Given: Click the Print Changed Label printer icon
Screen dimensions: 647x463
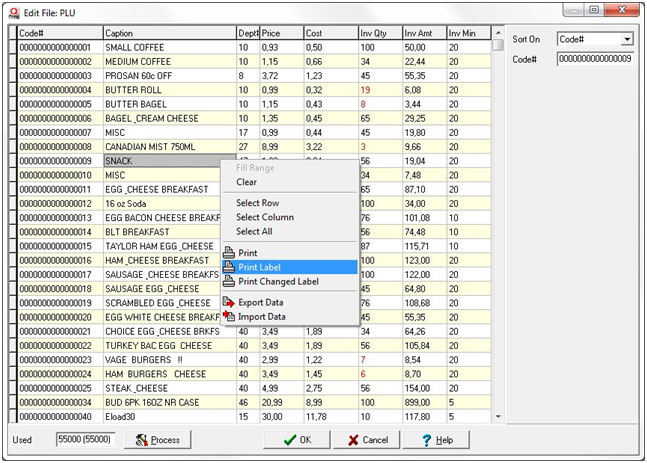Looking at the screenshot, I should pyautogui.click(x=229, y=281).
